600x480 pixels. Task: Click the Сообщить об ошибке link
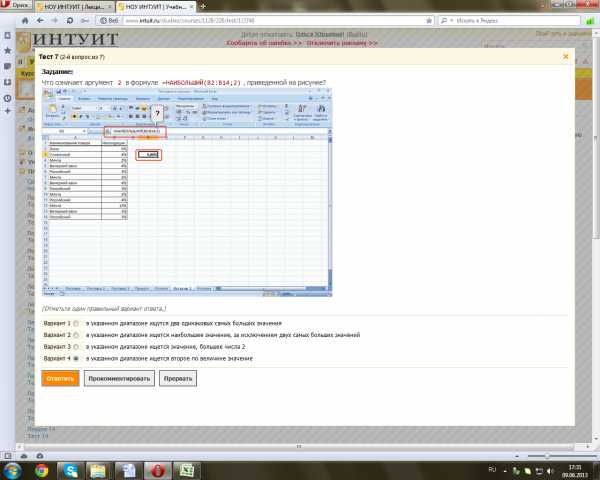click(264, 43)
